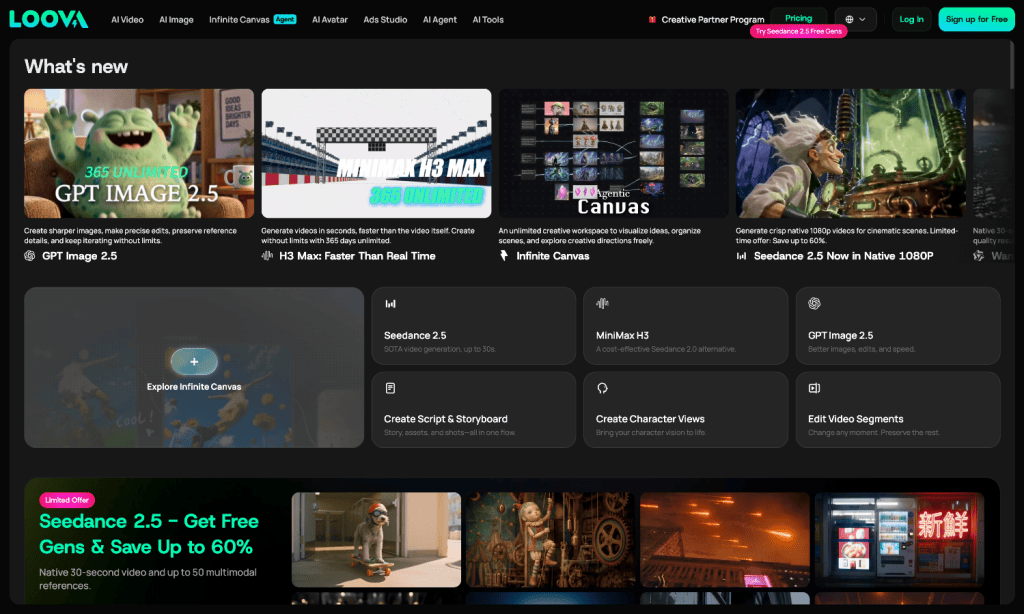
Task: Open the steampunk puppet girl thumbnail
Action: (x=551, y=540)
